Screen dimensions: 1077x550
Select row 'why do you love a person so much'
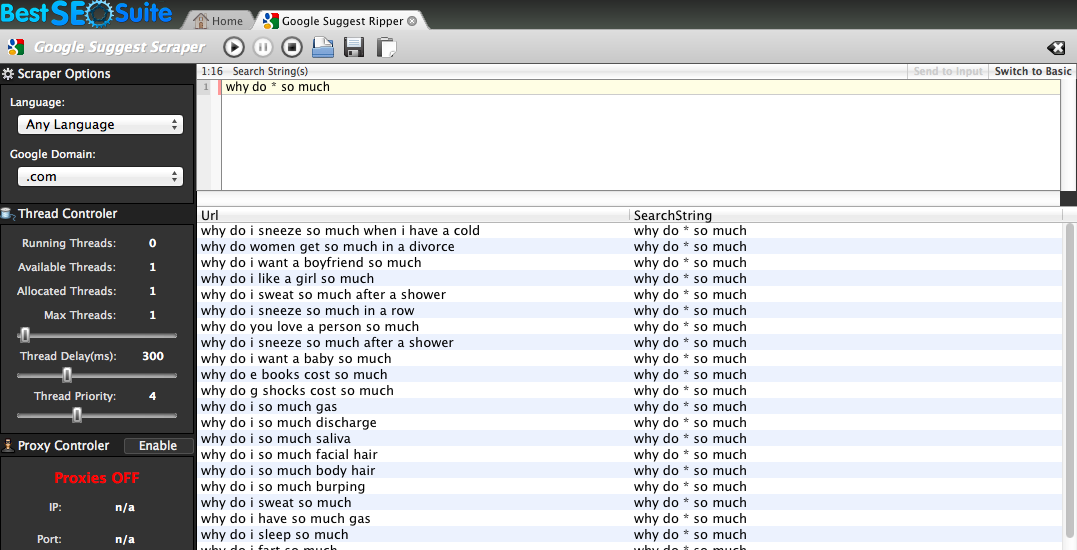click(x=629, y=327)
